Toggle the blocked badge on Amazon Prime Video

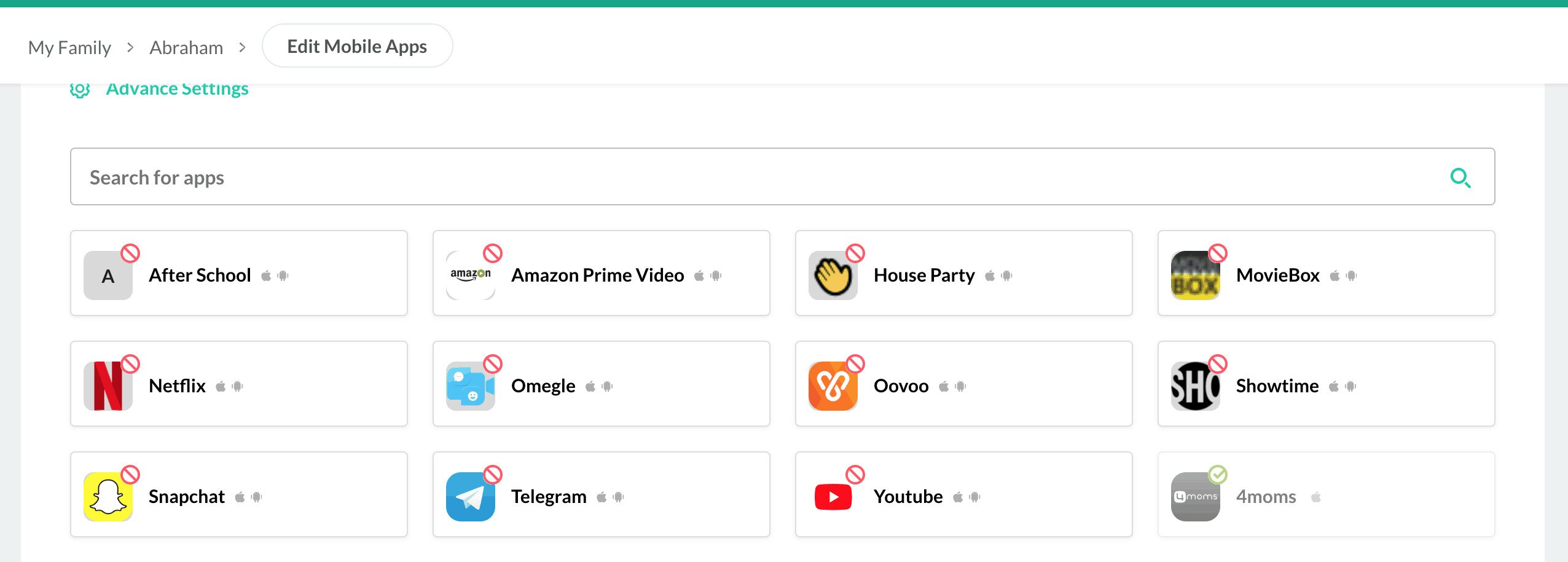pos(493,253)
